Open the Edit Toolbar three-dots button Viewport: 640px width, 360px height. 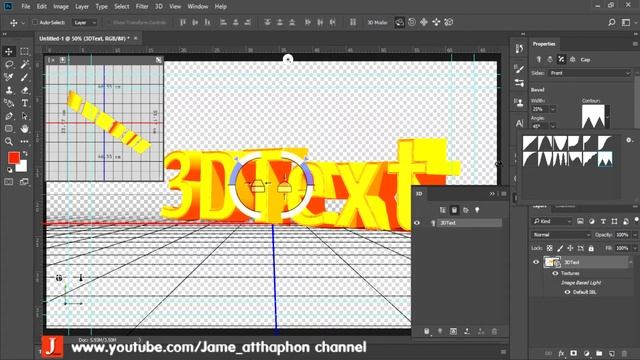(24, 142)
